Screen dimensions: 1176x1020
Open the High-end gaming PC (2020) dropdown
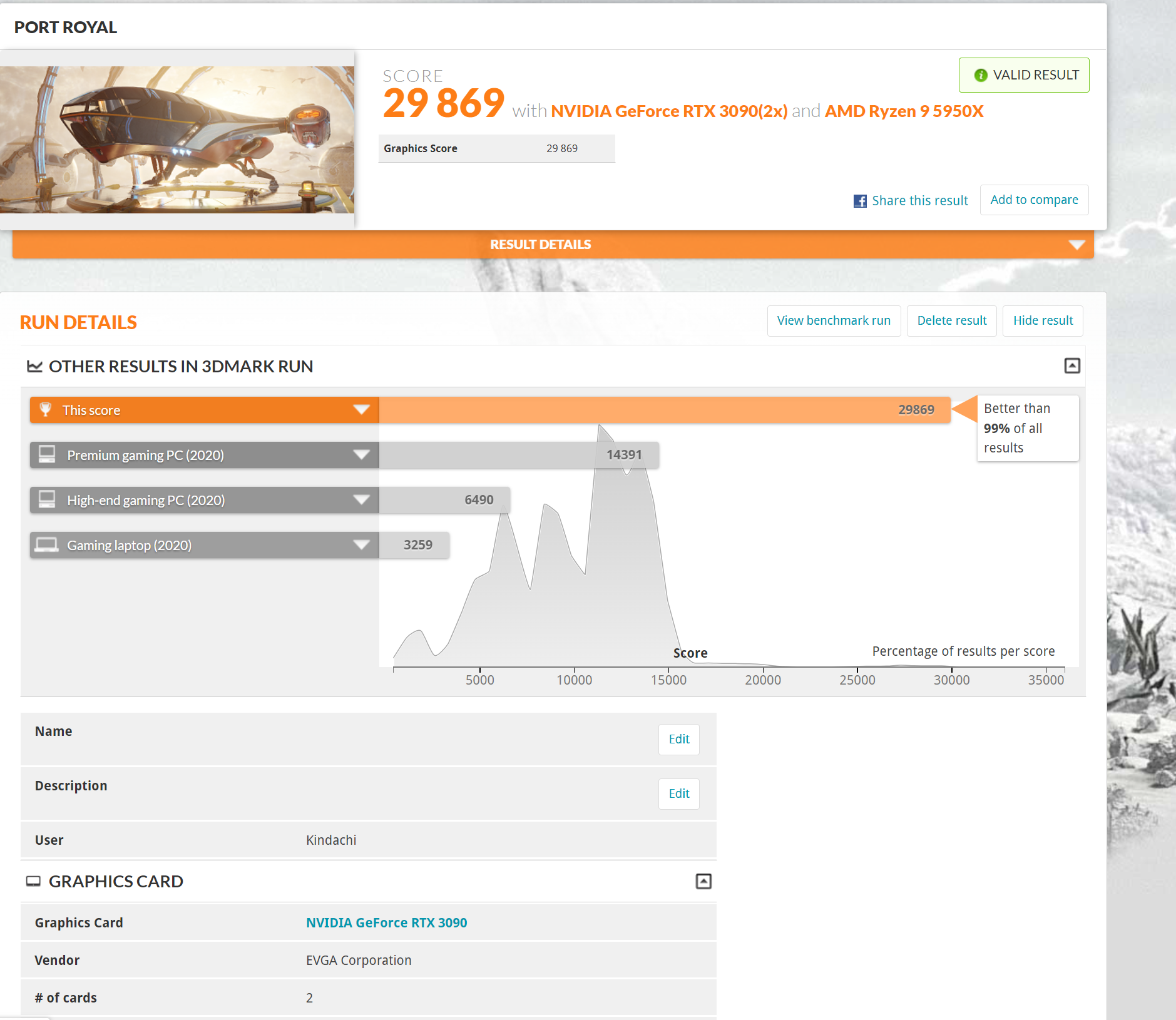point(361,500)
